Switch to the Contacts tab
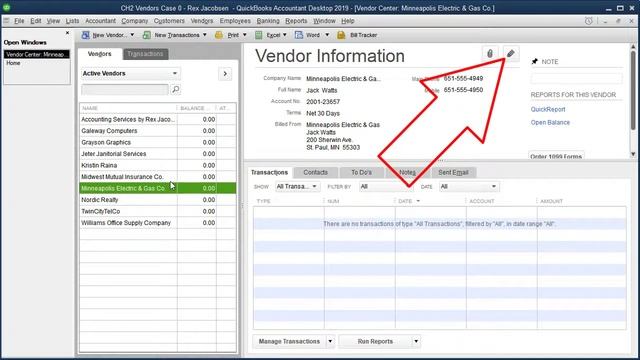This screenshot has width=640, height=360. (x=316, y=172)
